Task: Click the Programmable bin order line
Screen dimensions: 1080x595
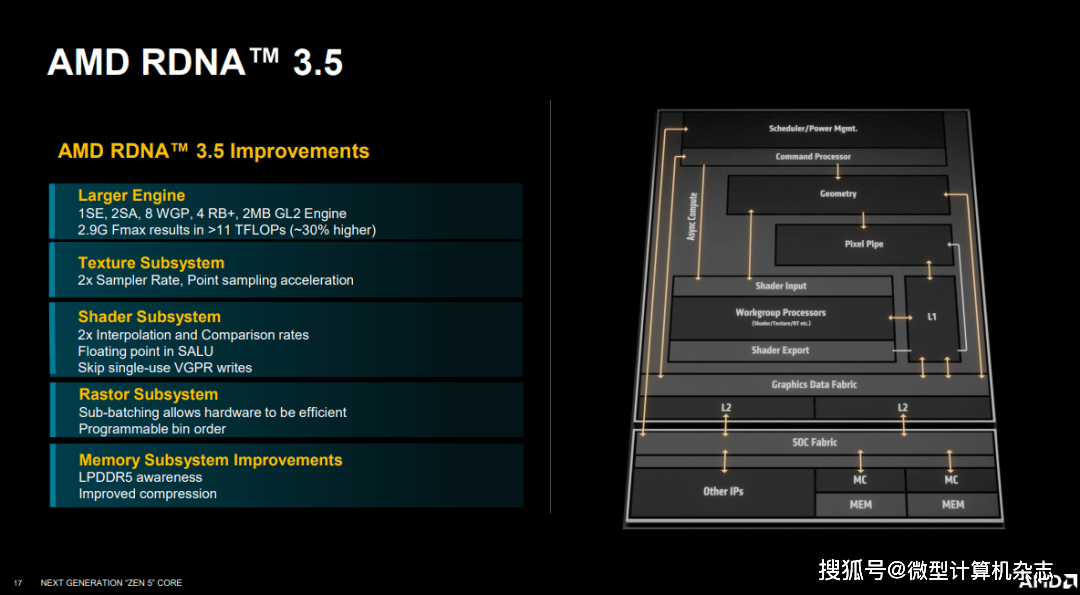Action: (152, 429)
